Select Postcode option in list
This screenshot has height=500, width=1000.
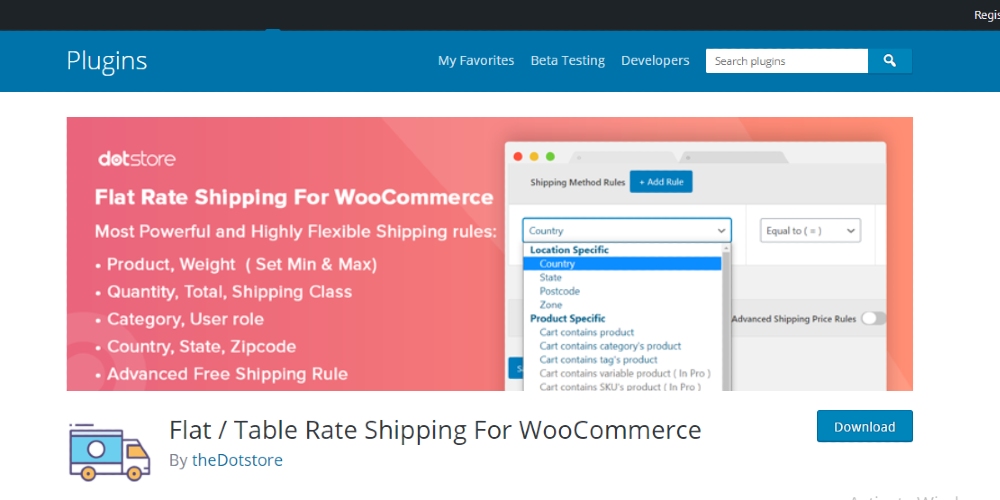pyautogui.click(x=559, y=291)
